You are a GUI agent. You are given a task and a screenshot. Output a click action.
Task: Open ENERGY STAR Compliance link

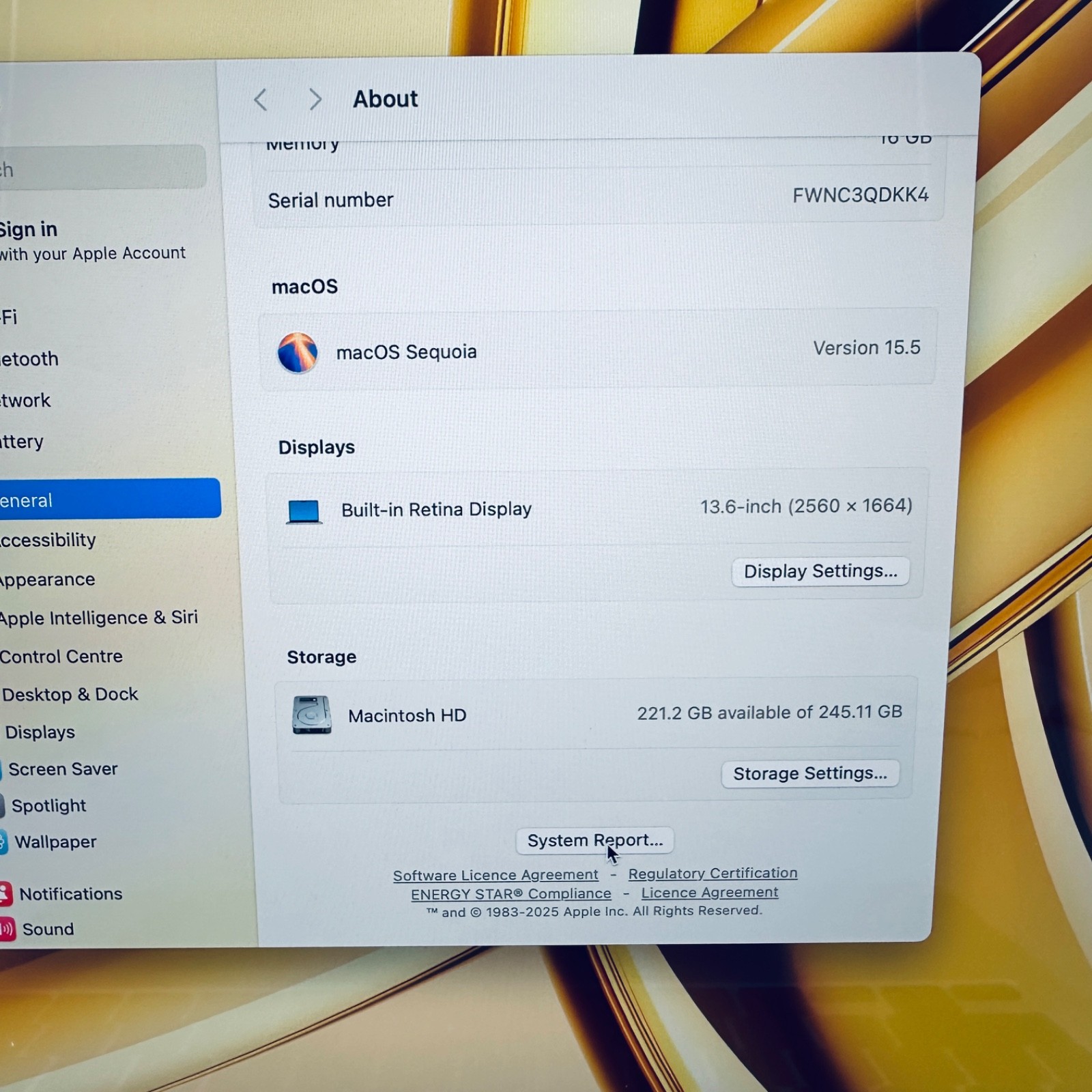tap(511, 894)
